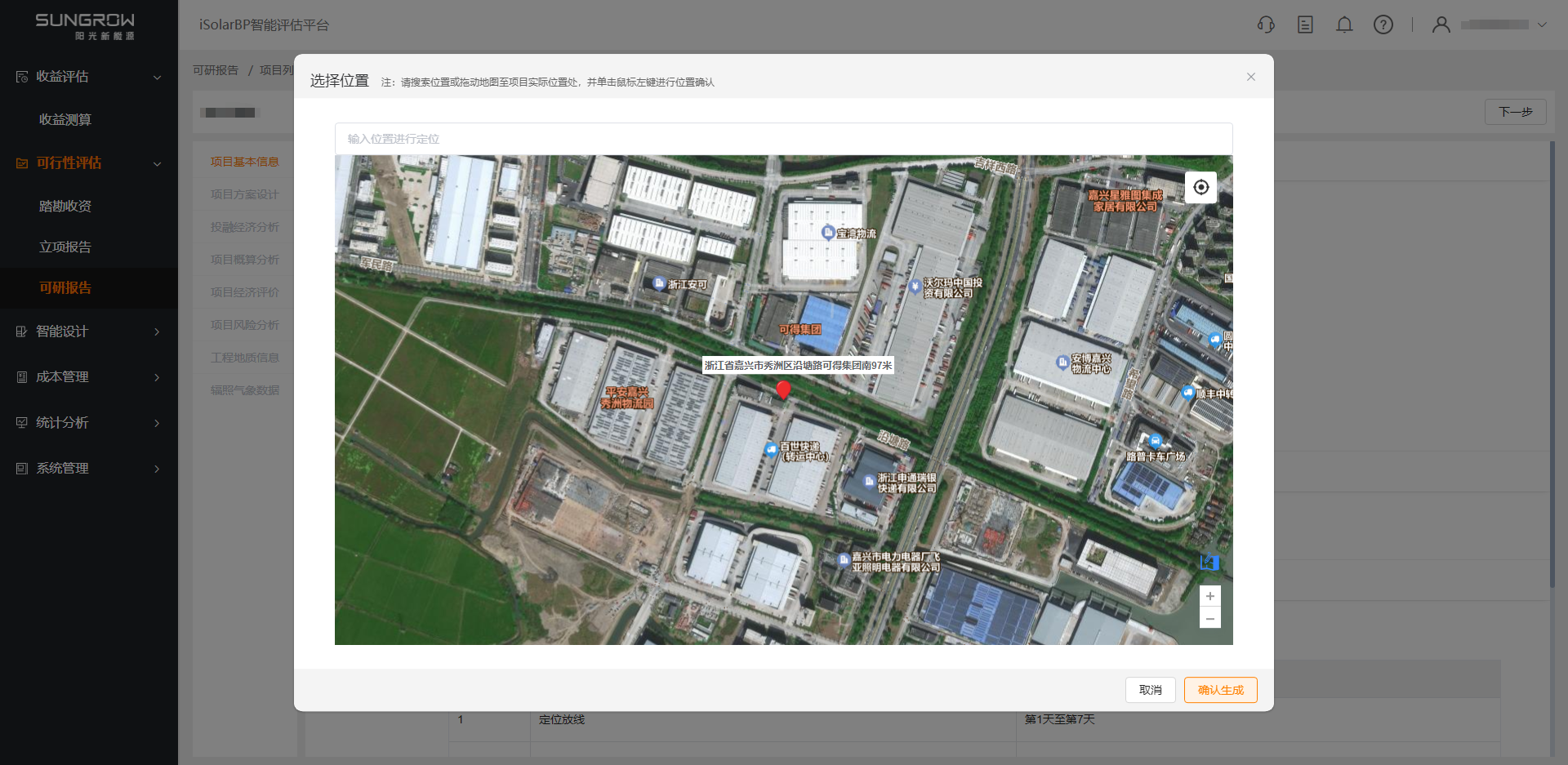
Task: Select the 项目概算分析 tab
Action: pyautogui.click(x=244, y=260)
